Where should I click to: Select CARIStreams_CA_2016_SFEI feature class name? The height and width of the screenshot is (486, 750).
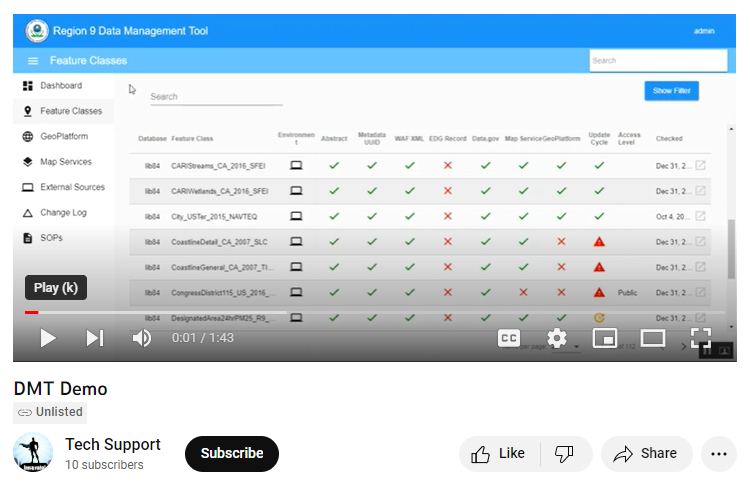click(218, 166)
